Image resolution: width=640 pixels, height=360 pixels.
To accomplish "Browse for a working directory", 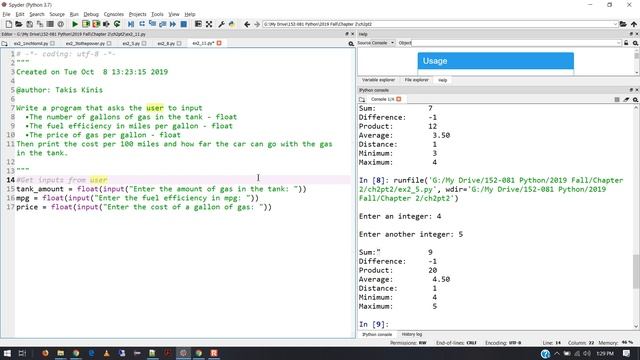I will pyautogui.click(x=623, y=24).
